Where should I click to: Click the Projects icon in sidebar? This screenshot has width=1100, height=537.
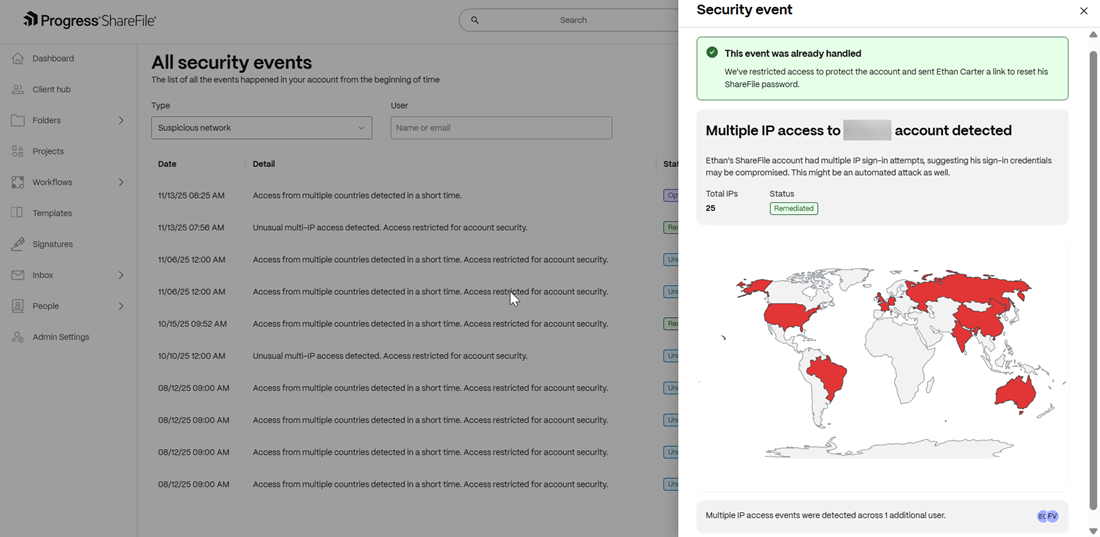(18, 151)
